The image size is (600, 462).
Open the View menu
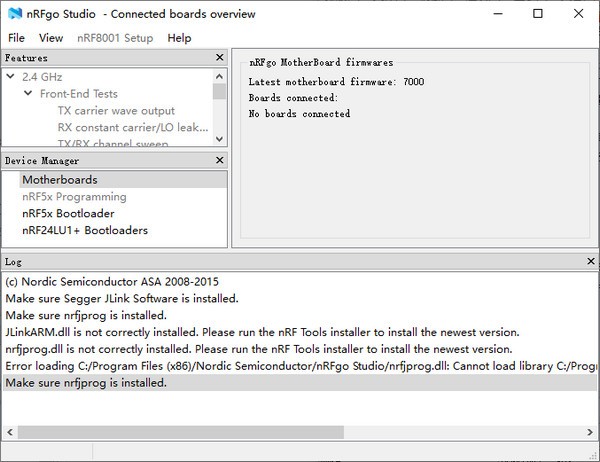[50, 38]
